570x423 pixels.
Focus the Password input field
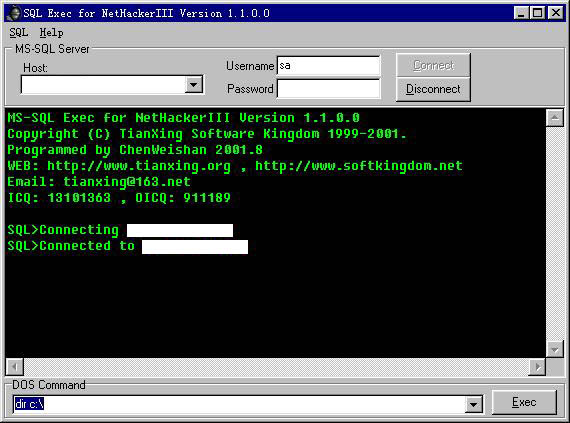coord(328,89)
